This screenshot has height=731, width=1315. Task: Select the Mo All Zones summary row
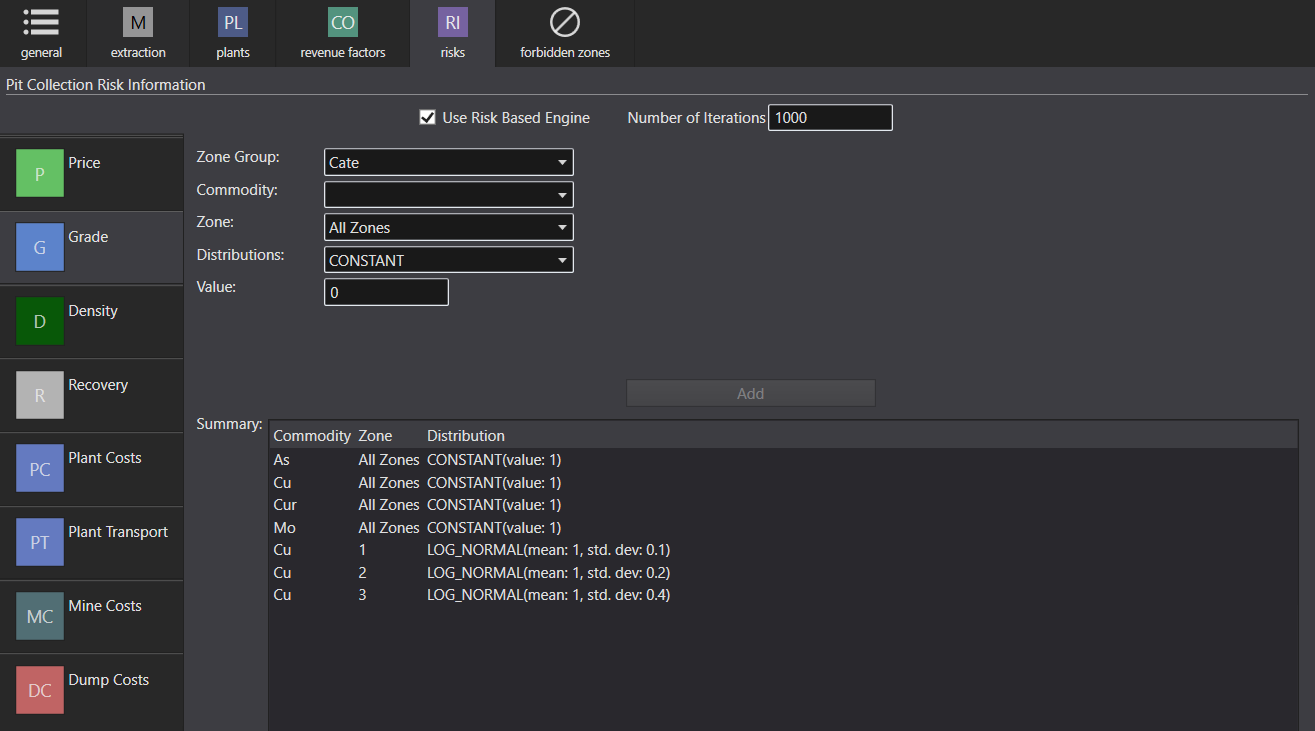click(783, 527)
